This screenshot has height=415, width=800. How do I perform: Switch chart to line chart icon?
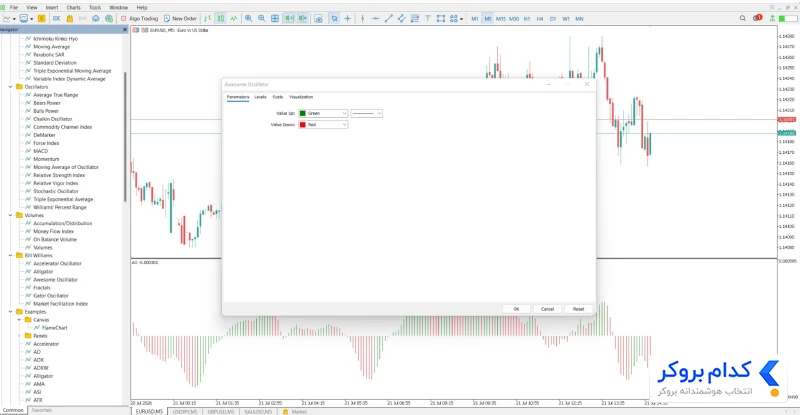point(234,18)
